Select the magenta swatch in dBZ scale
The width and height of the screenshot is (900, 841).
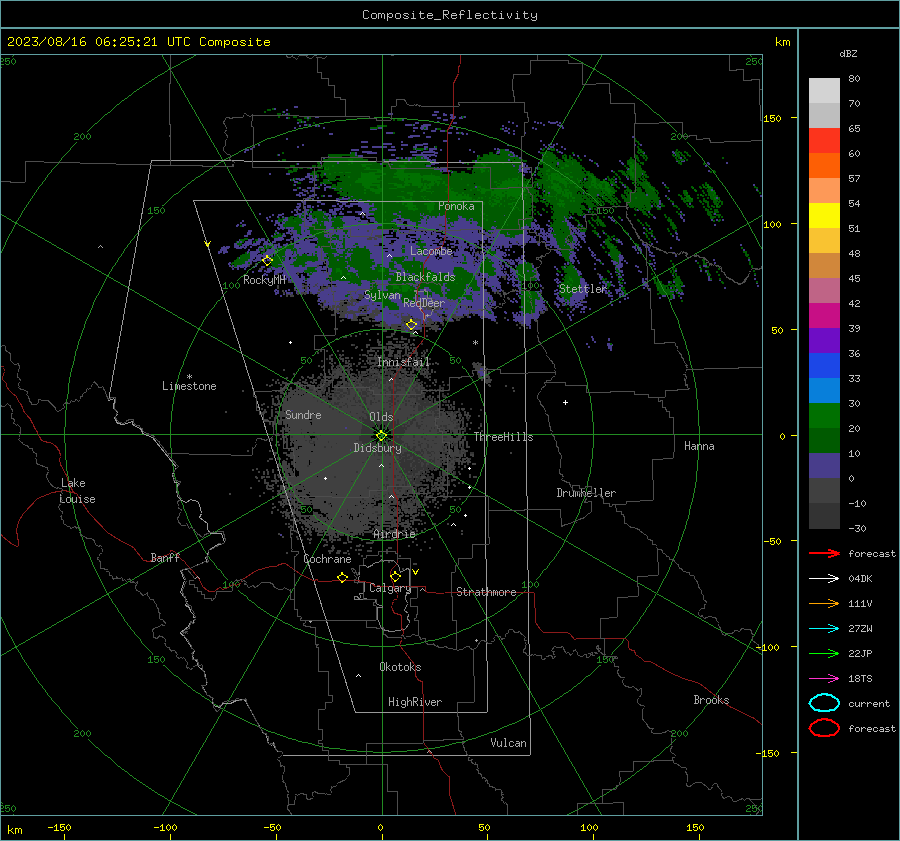tap(824, 315)
